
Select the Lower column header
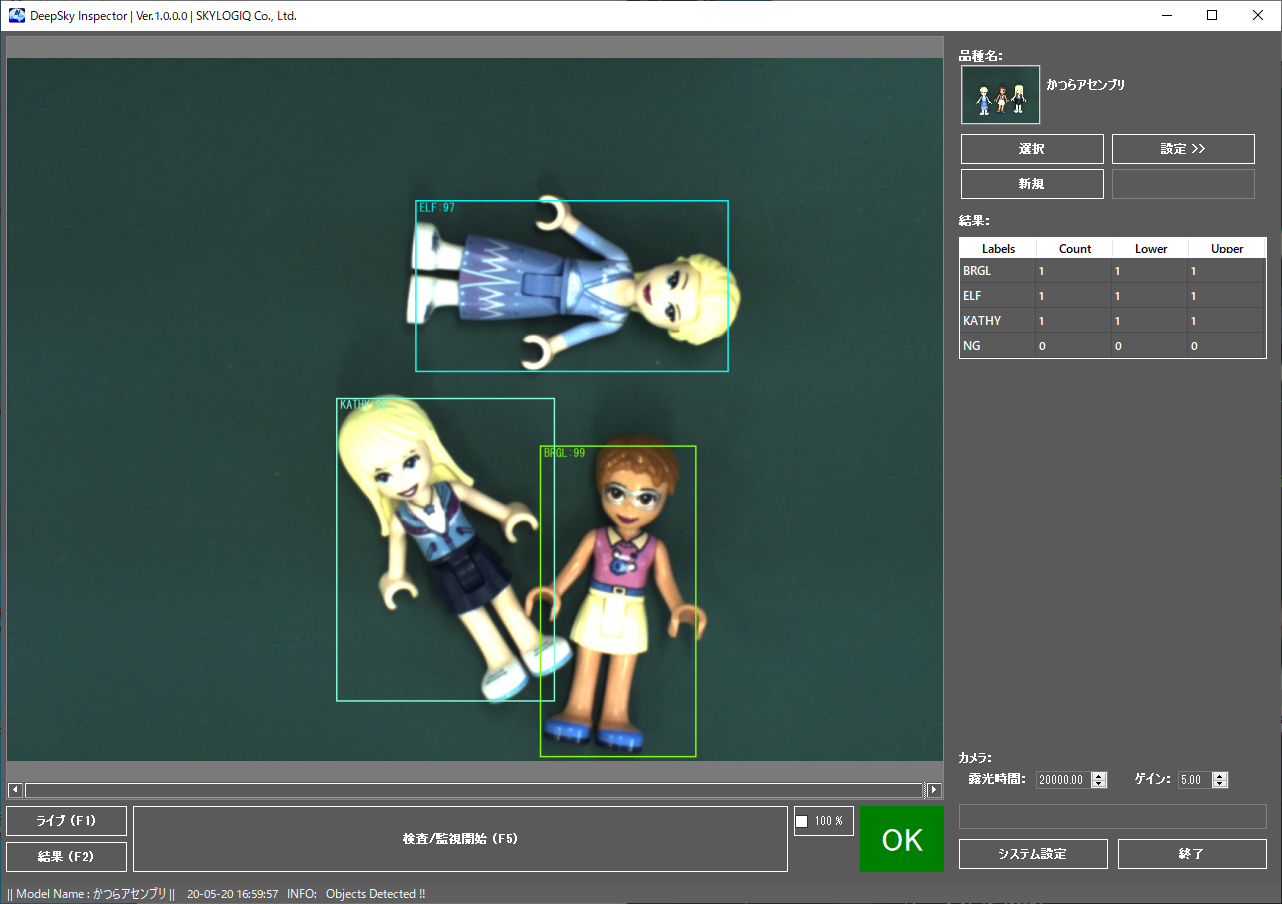tap(1151, 248)
